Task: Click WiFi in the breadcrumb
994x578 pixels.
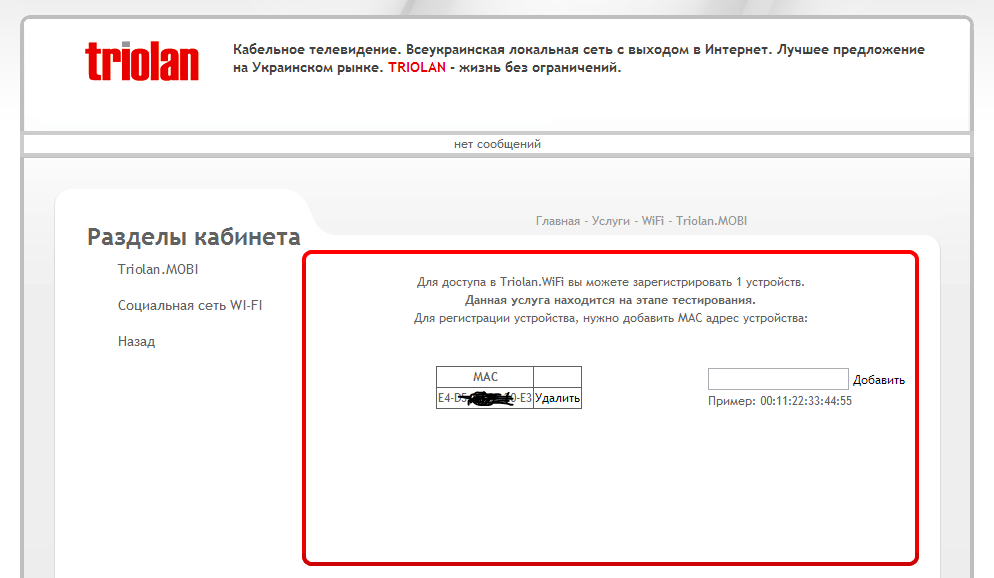Action: pos(652,221)
